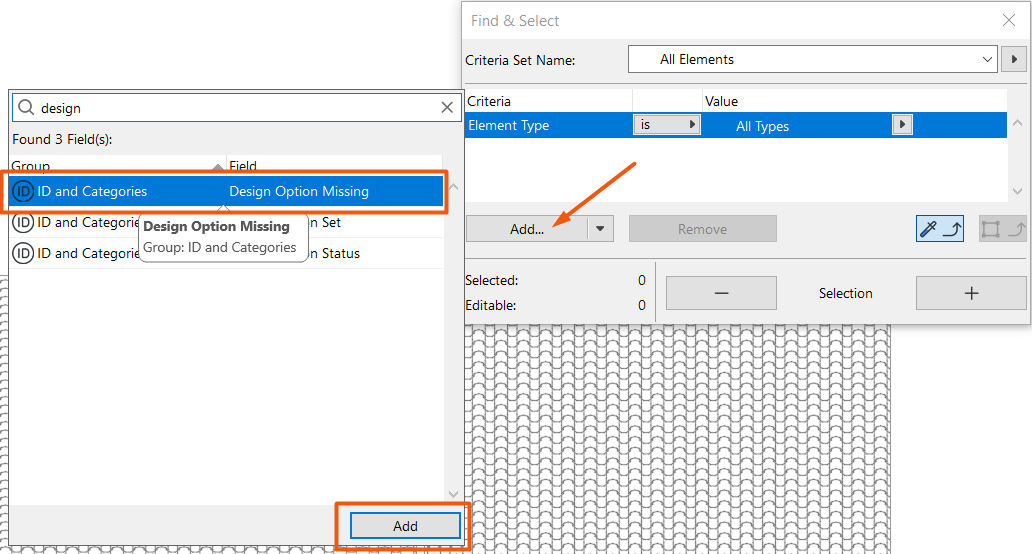Viewport: 1032px width, 554px height.
Task: Click into the search field containing 'design'
Action: pos(230,108)
